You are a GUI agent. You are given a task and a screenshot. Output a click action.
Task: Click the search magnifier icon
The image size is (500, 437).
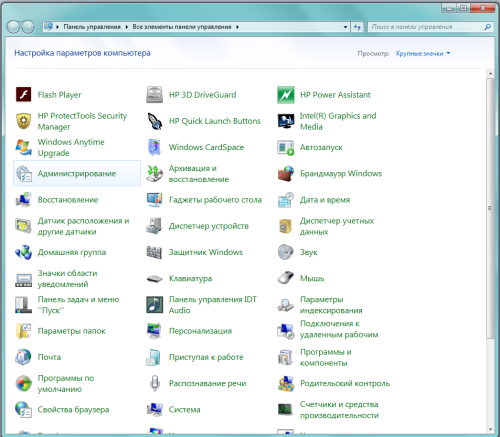(x=487, y=27)
